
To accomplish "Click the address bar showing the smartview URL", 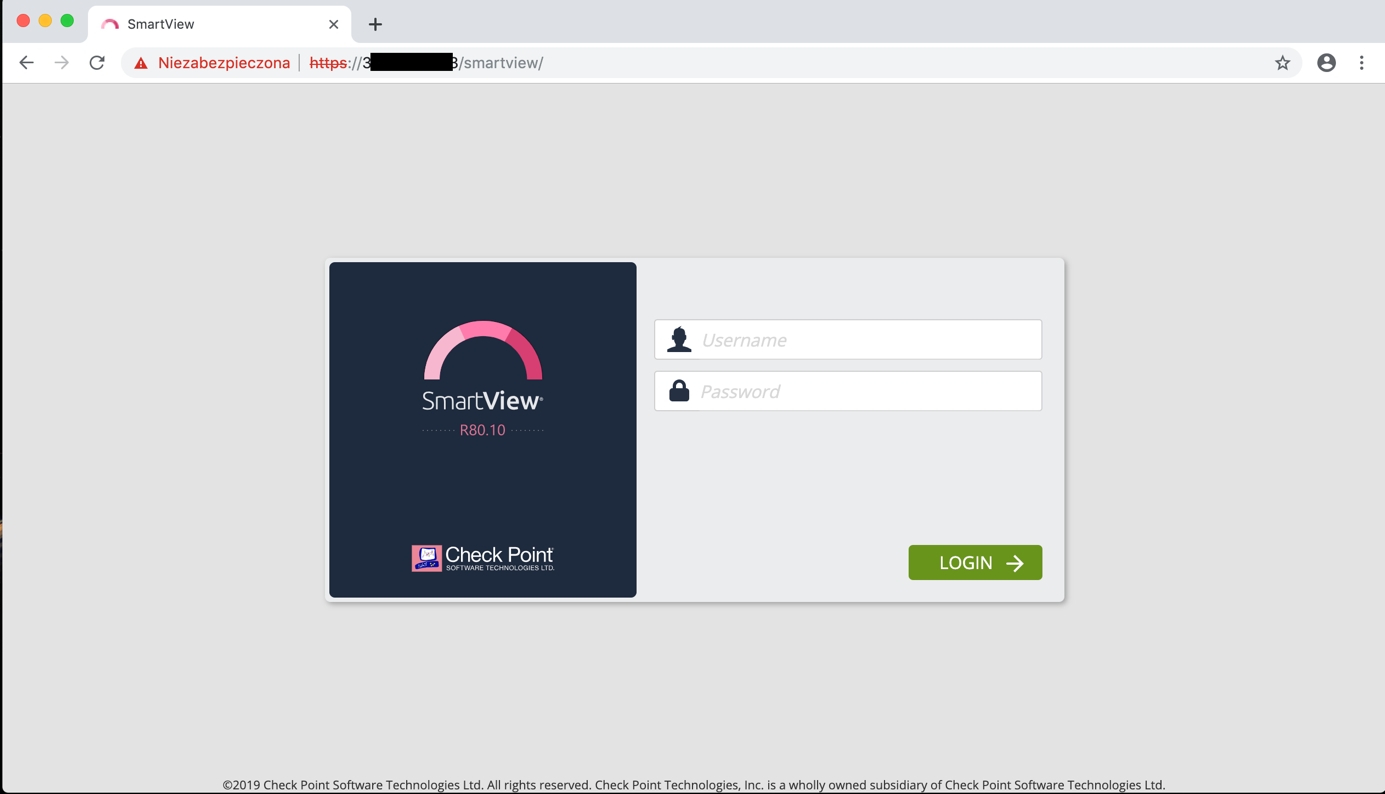I will pos(800,63).
